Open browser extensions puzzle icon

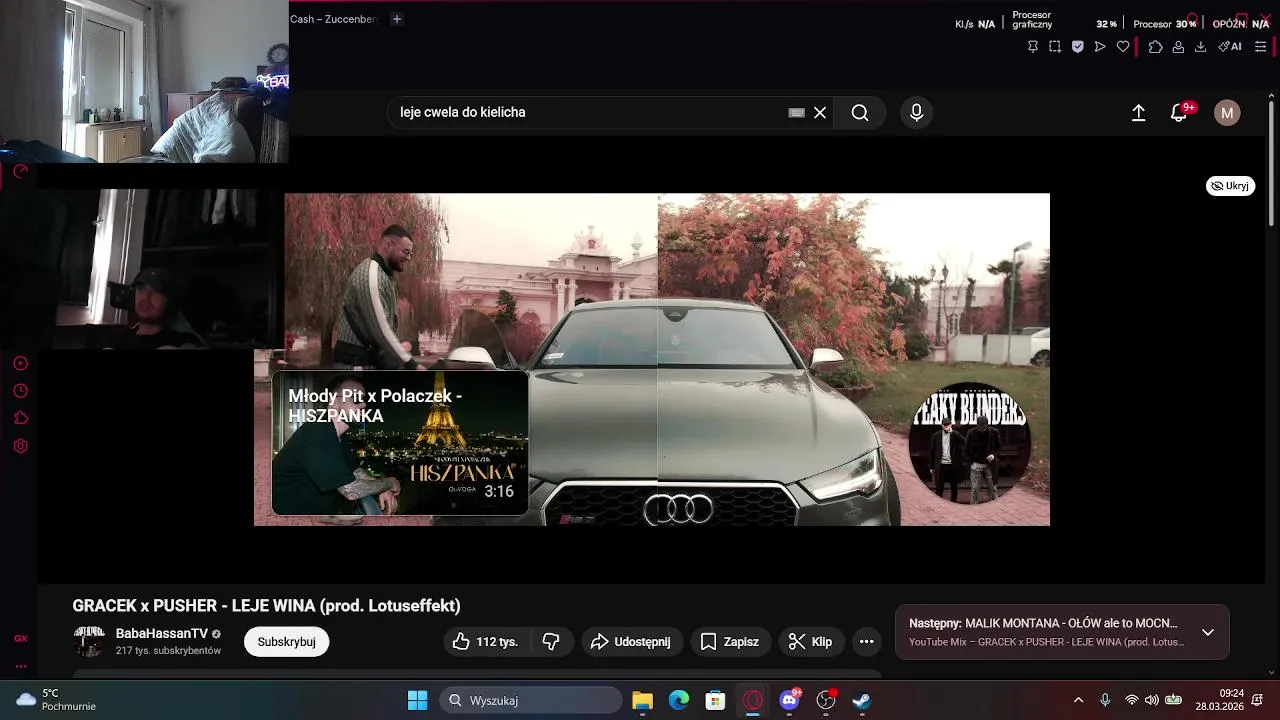(1155, 47)
